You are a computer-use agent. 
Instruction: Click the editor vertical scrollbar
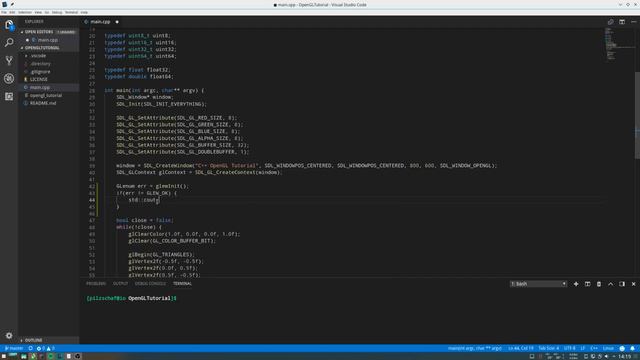(x=637, y=115)
